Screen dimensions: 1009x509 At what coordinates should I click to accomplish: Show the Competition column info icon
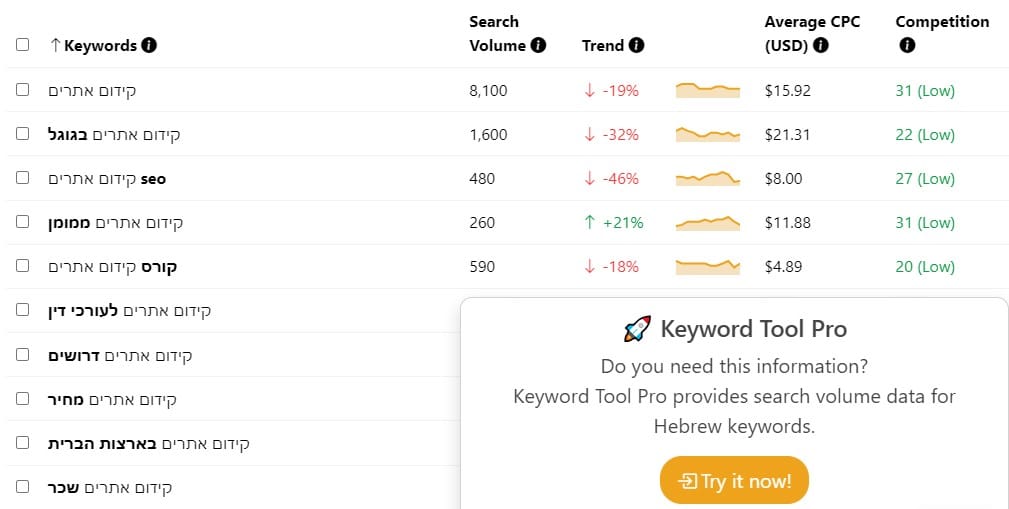[907, 45]
